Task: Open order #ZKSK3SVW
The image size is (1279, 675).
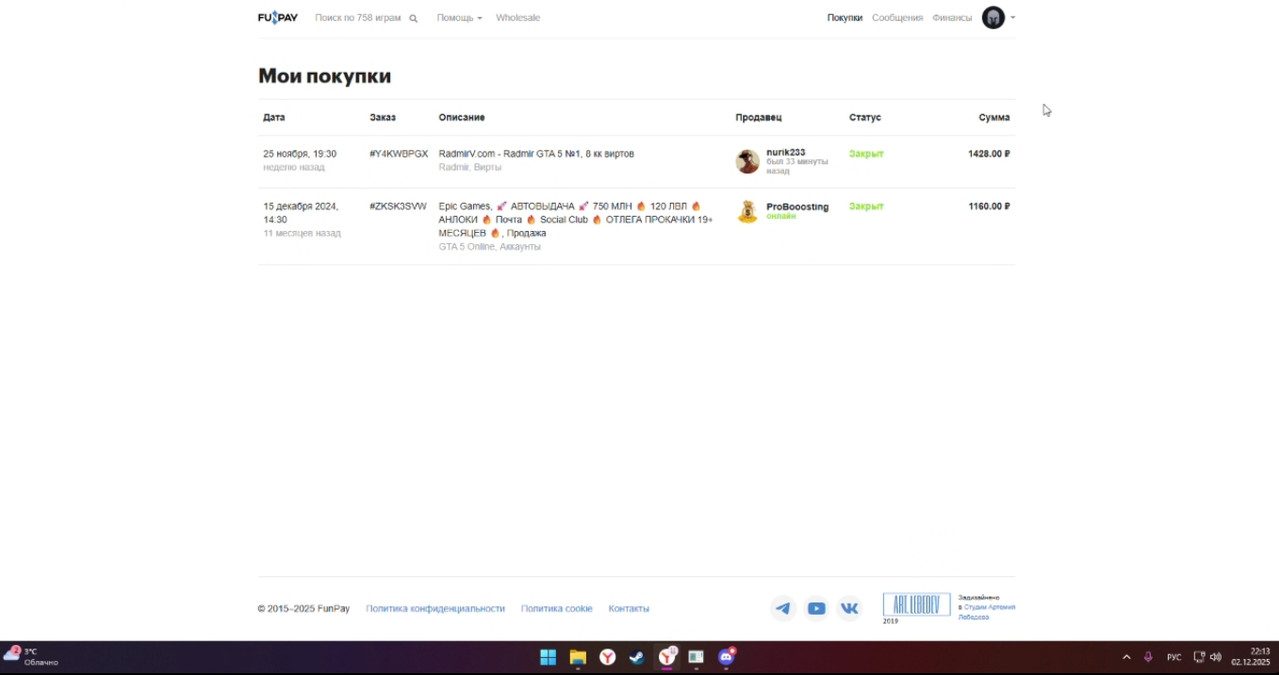Action: pyautogui.click(x=398, y=206)
